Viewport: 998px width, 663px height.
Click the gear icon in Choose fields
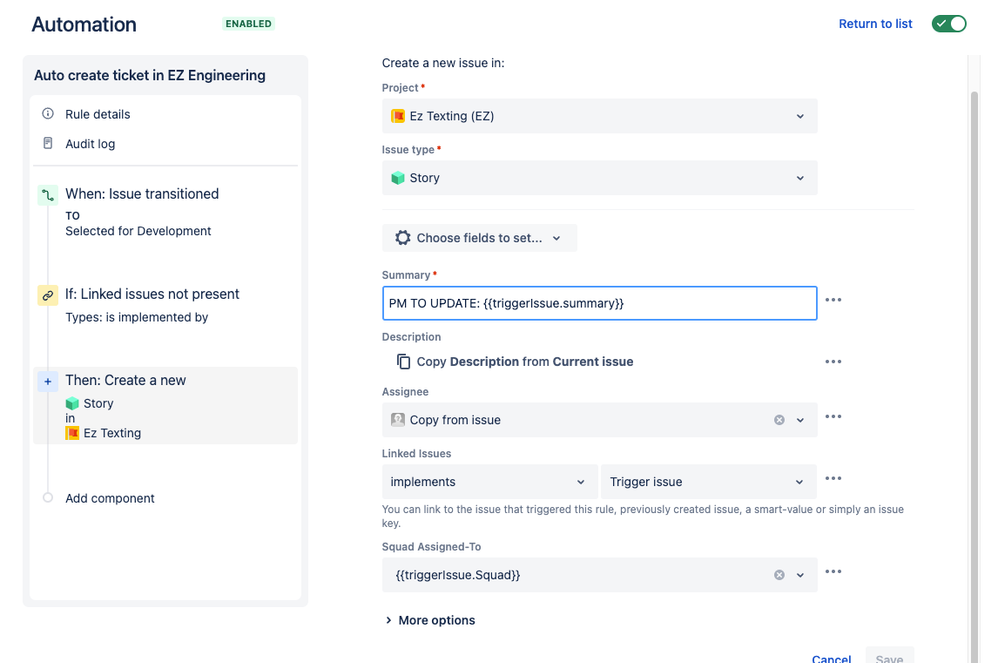(402, 237)
